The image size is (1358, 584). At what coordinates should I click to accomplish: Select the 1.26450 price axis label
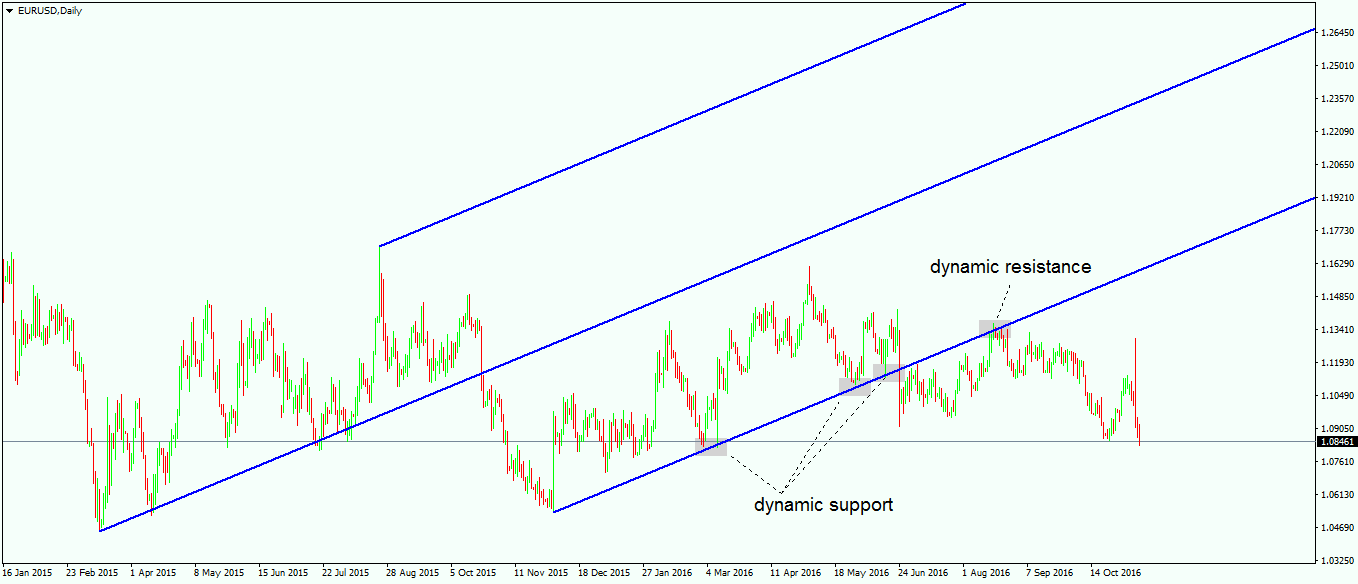click(1335, 32)
